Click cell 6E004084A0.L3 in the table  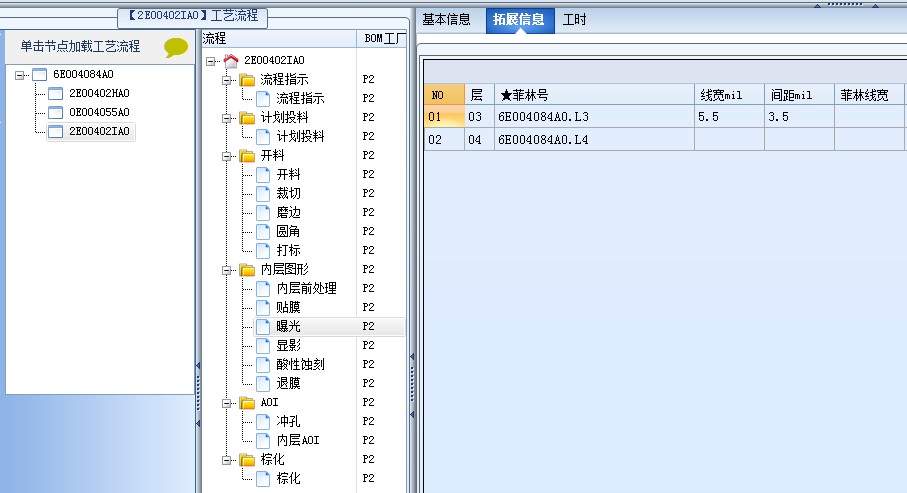[x=595, y=117]
